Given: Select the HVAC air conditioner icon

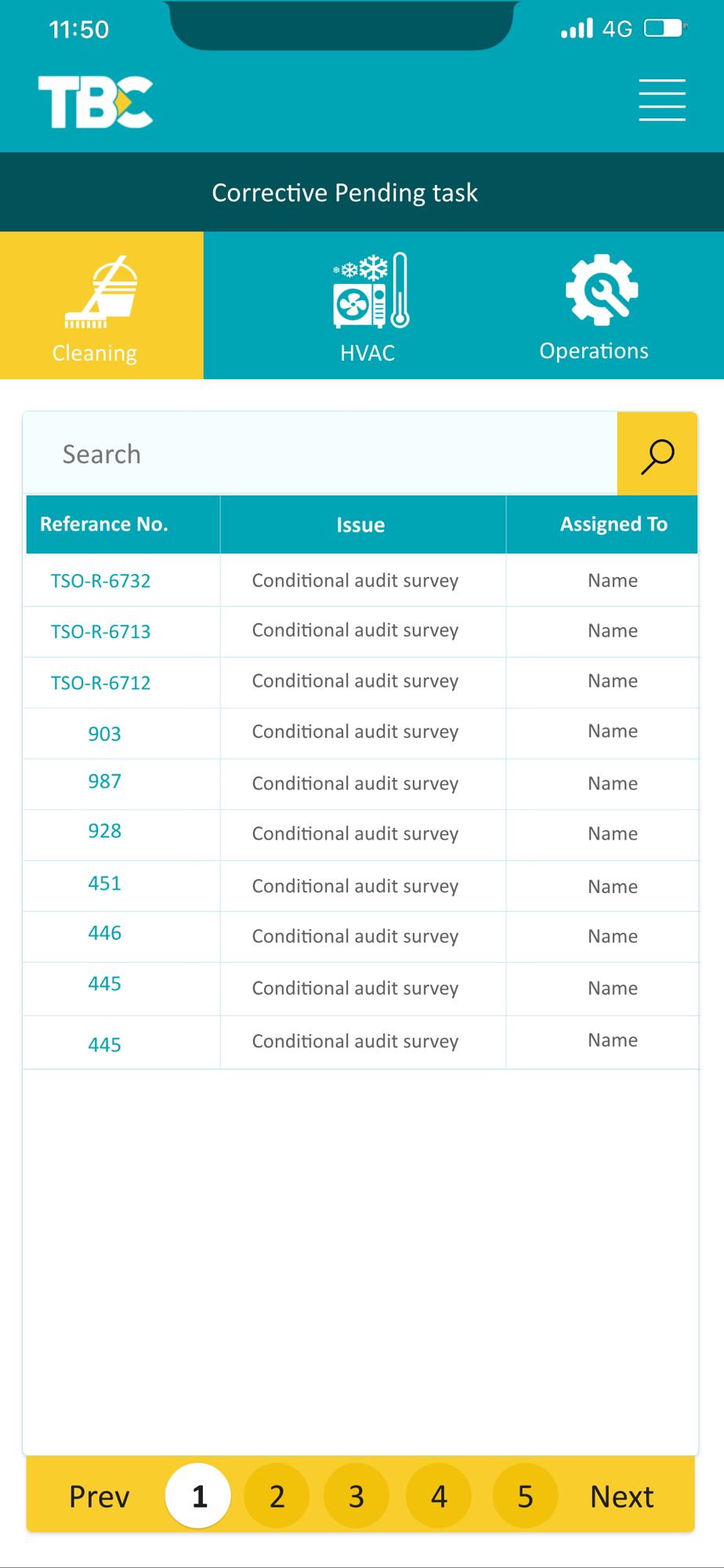Looking at the screenshot, I should [x=371, y=290].
